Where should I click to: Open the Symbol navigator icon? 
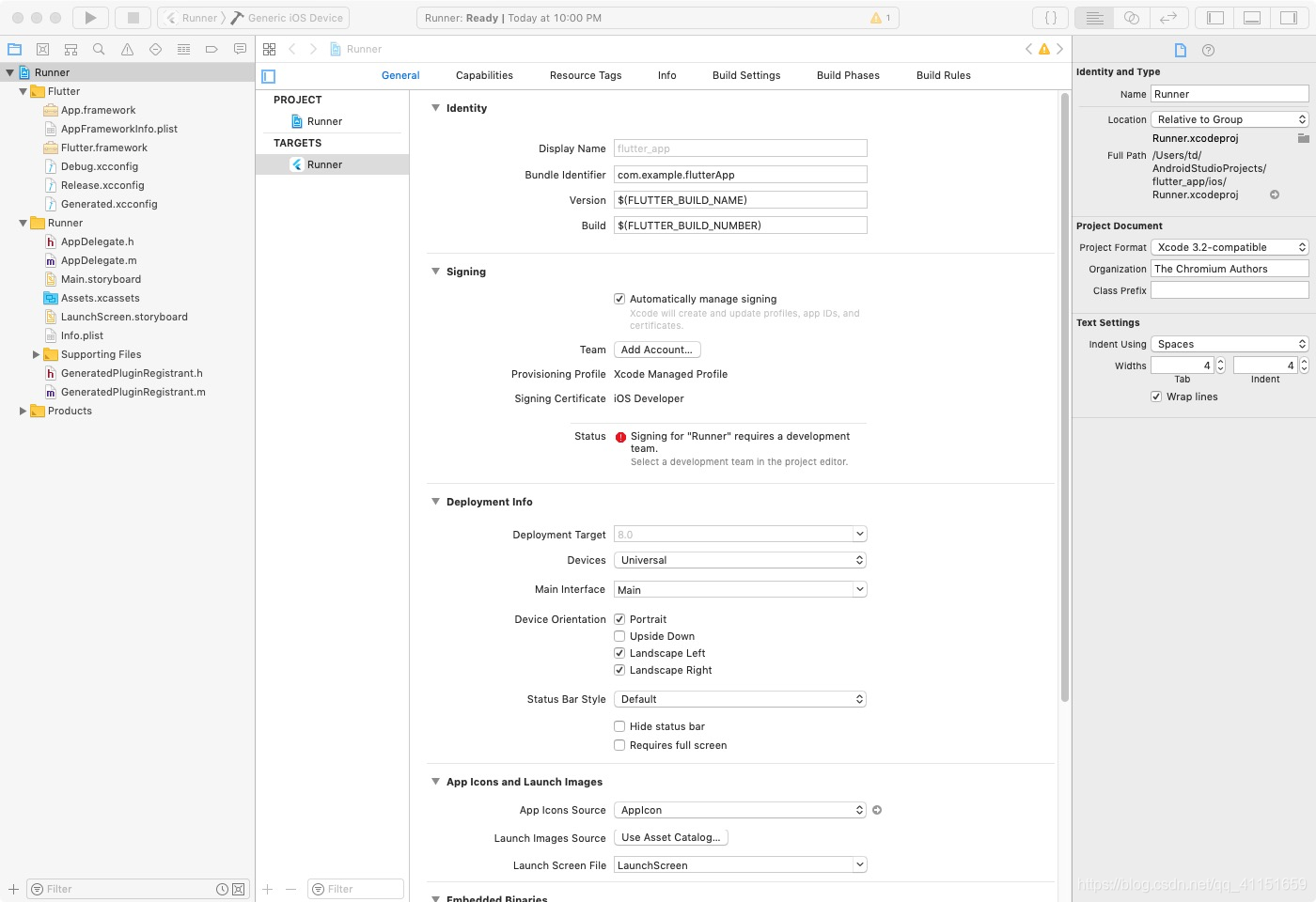coord(70,49)
